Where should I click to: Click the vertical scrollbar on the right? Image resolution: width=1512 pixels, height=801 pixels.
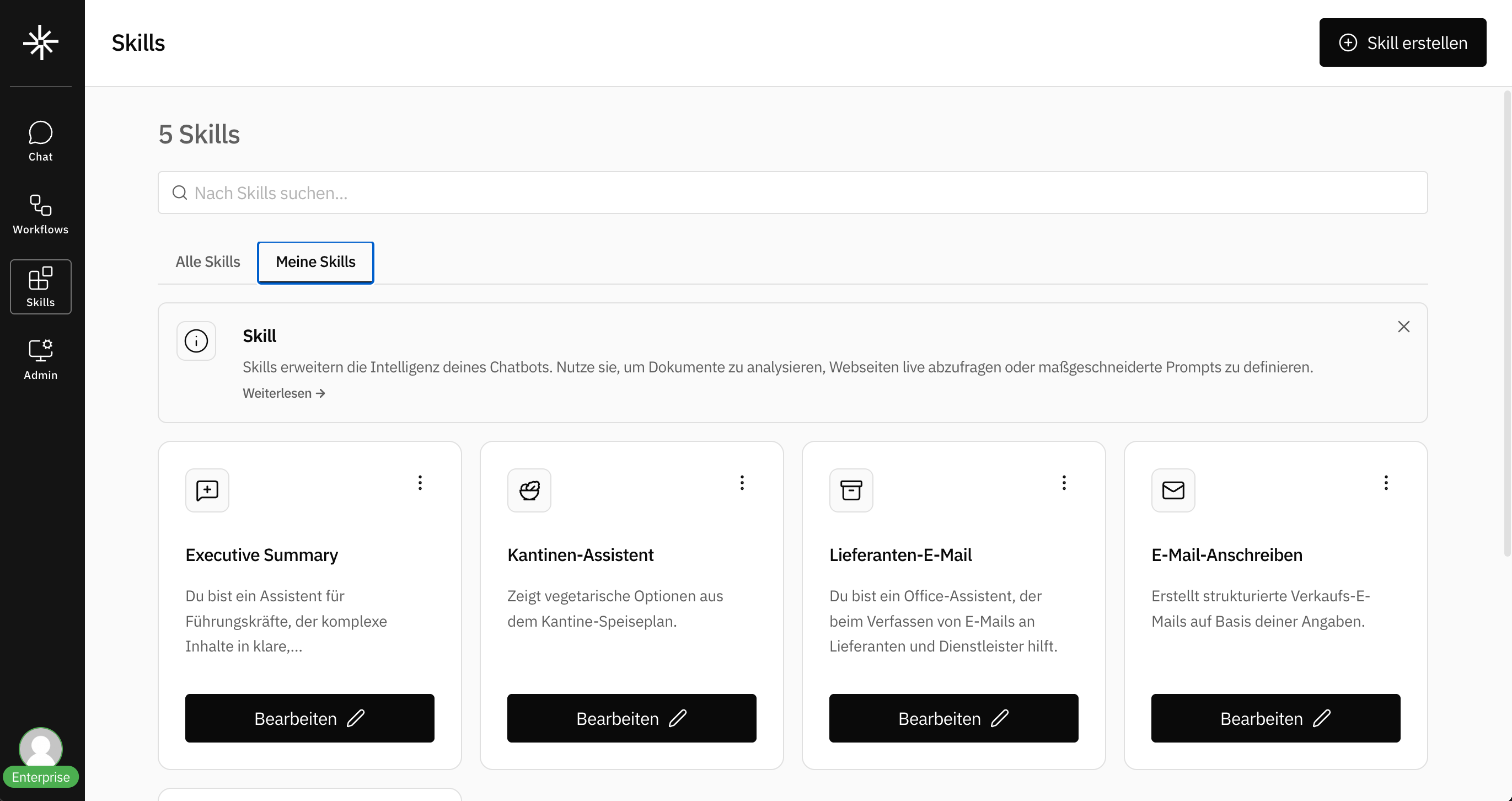point(1506,323)
